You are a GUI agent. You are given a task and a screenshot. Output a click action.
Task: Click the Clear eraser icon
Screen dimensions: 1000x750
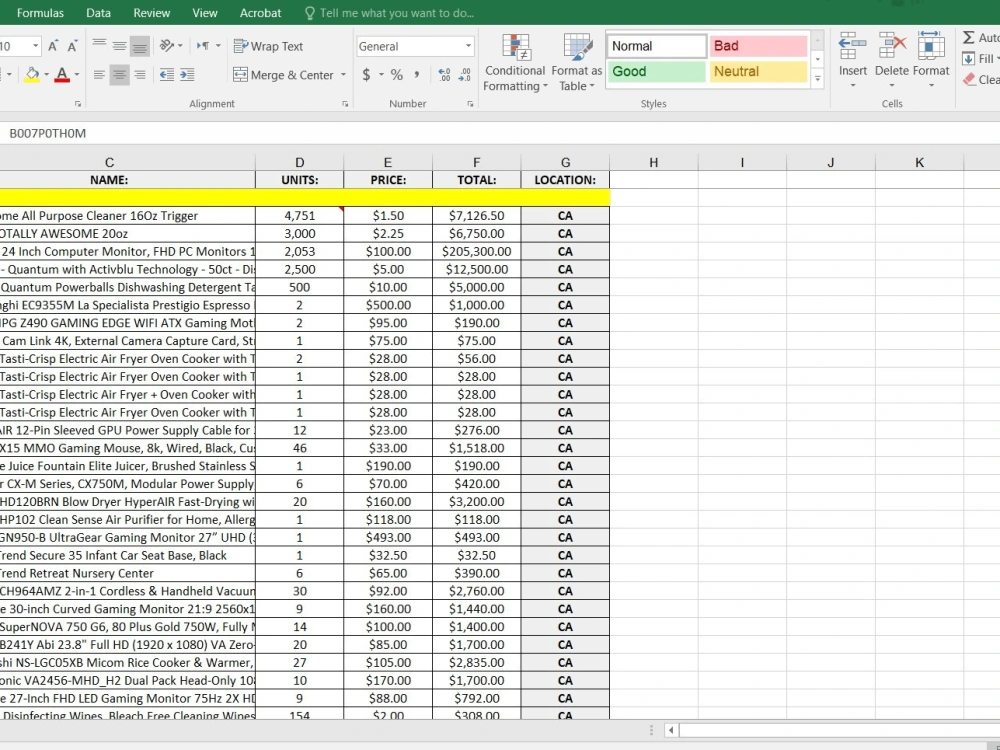pyautogui.click(x=969, y=79)
